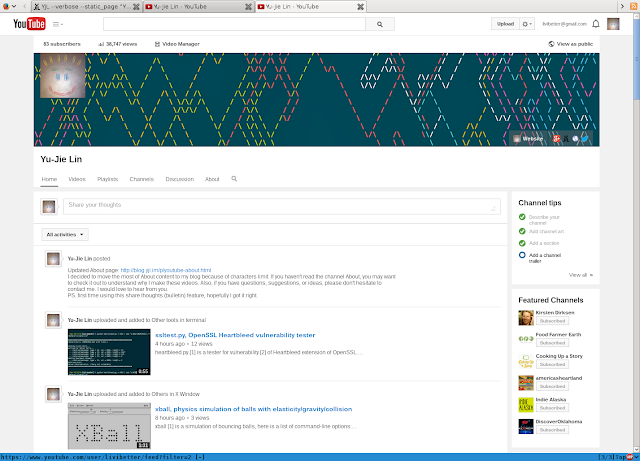Toggle Subscribed button for DiscoverOklahoma
Screen dimensions: 640x461
552,430
